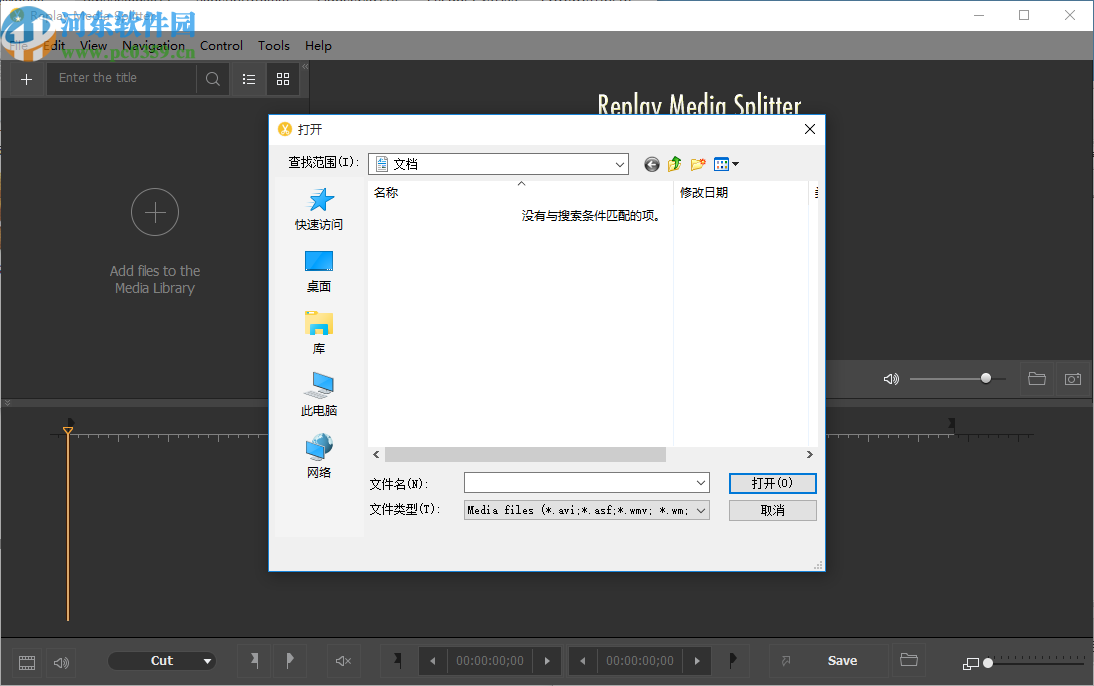Click the Create New Folder icon in the dialog
Viewport: 1094px width, 686px height.
point(697,164)
